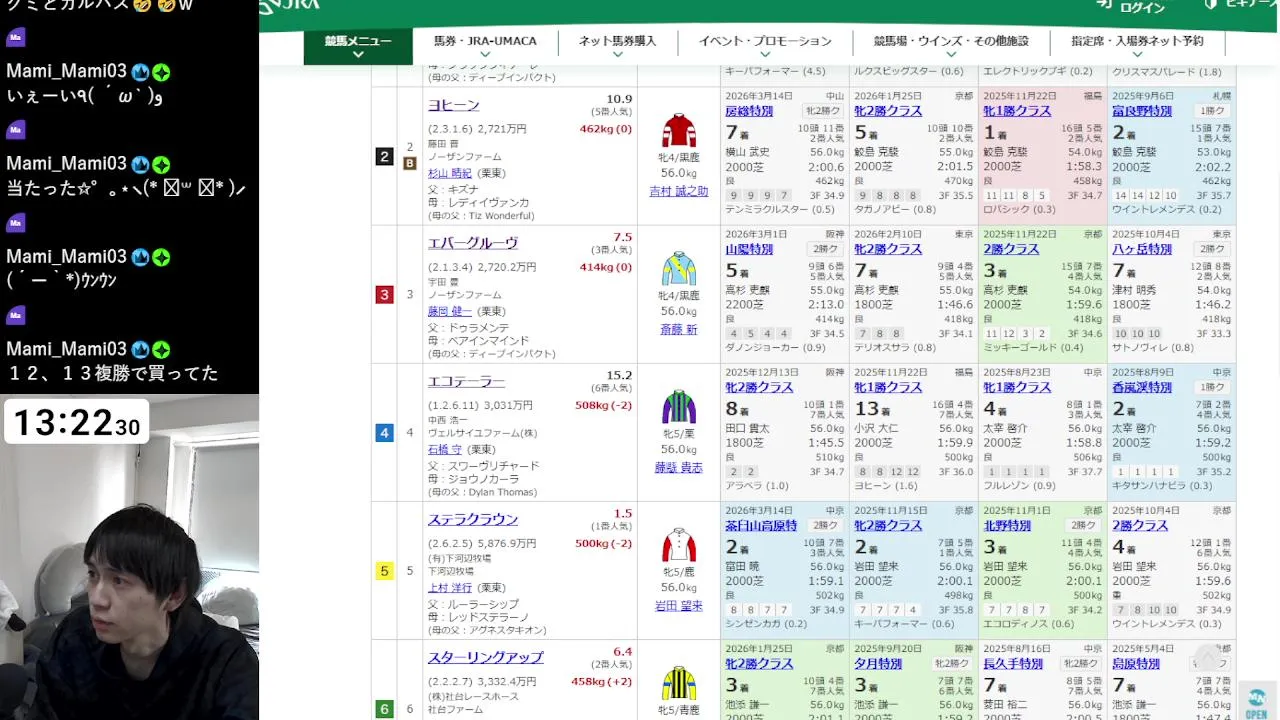
Task: Click blue badge beside Mami_Mami03 above 当たった message
Action: coord(140,164)
